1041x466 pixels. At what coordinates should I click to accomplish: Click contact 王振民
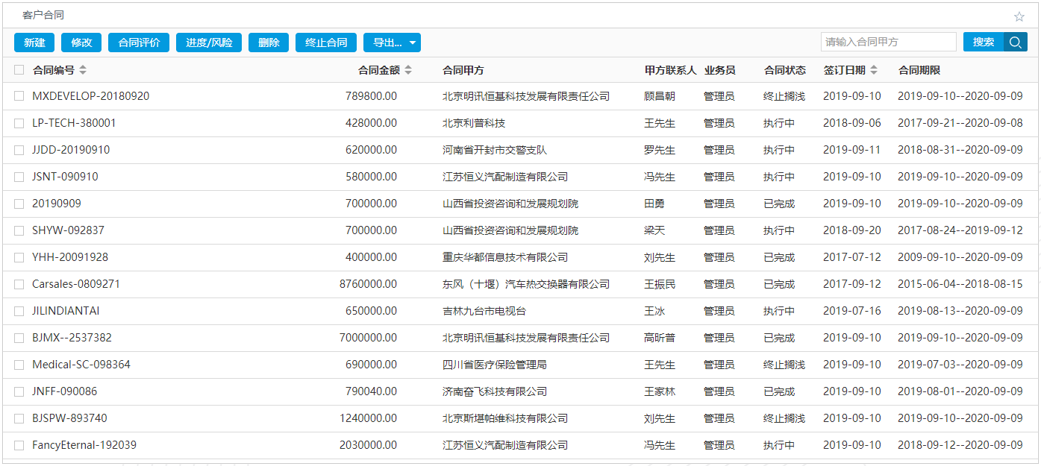click(x=660, y=284)
